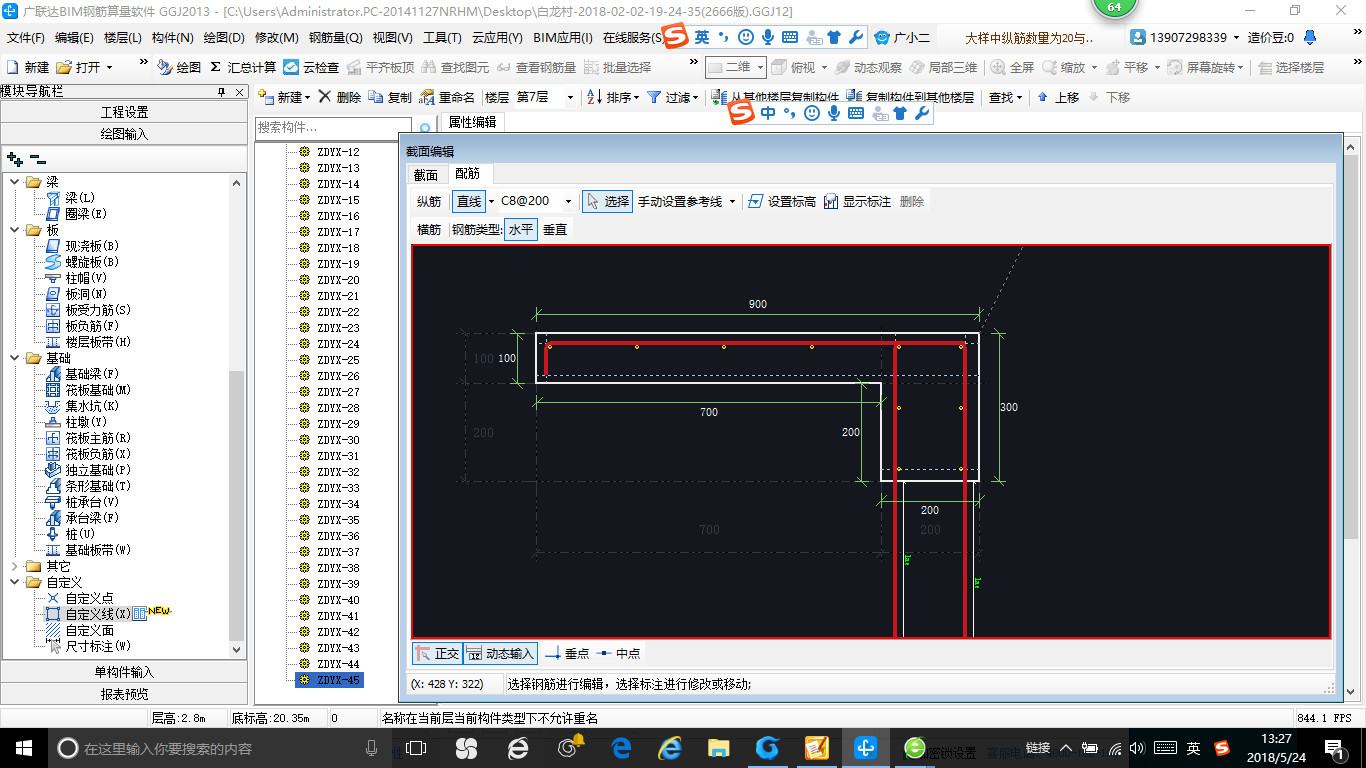The width and height of the screenshot is (1366, 768).
Task: Expand the 其它 tree node
Action: pyautogui.click(x=15, y=566)
